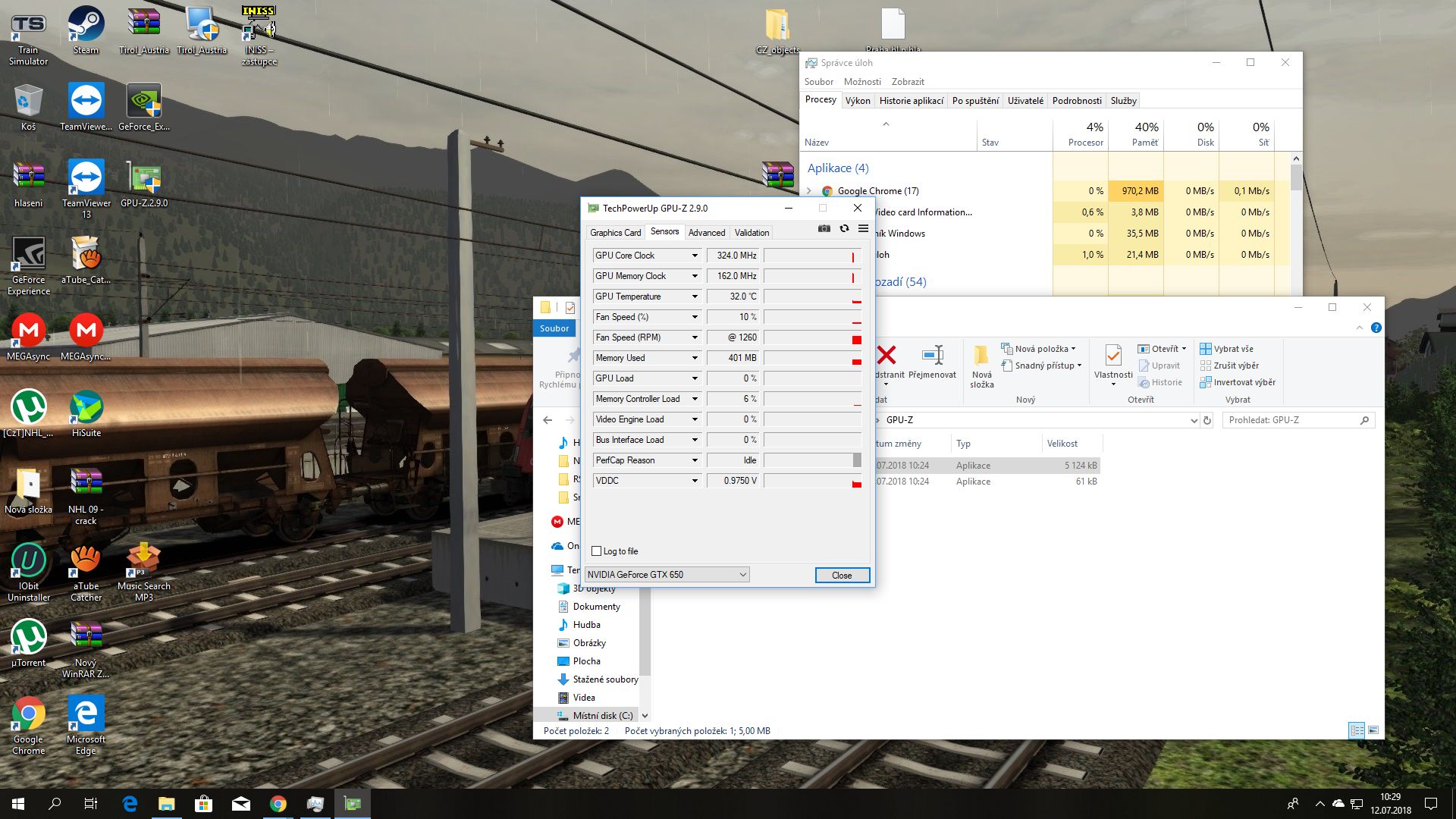This screenshot has width=1456, height=819.
Task: Open GPU Temperature sensor dropdown
Action: (694, 297)
